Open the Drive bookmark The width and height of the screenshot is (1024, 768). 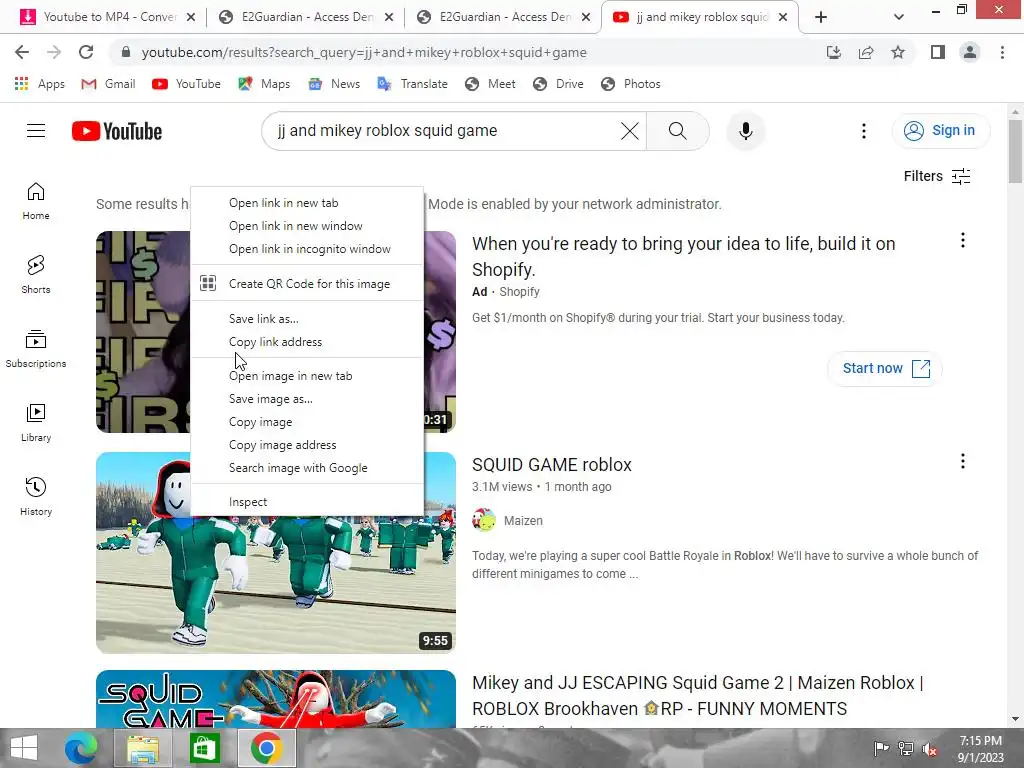(558, 84)
